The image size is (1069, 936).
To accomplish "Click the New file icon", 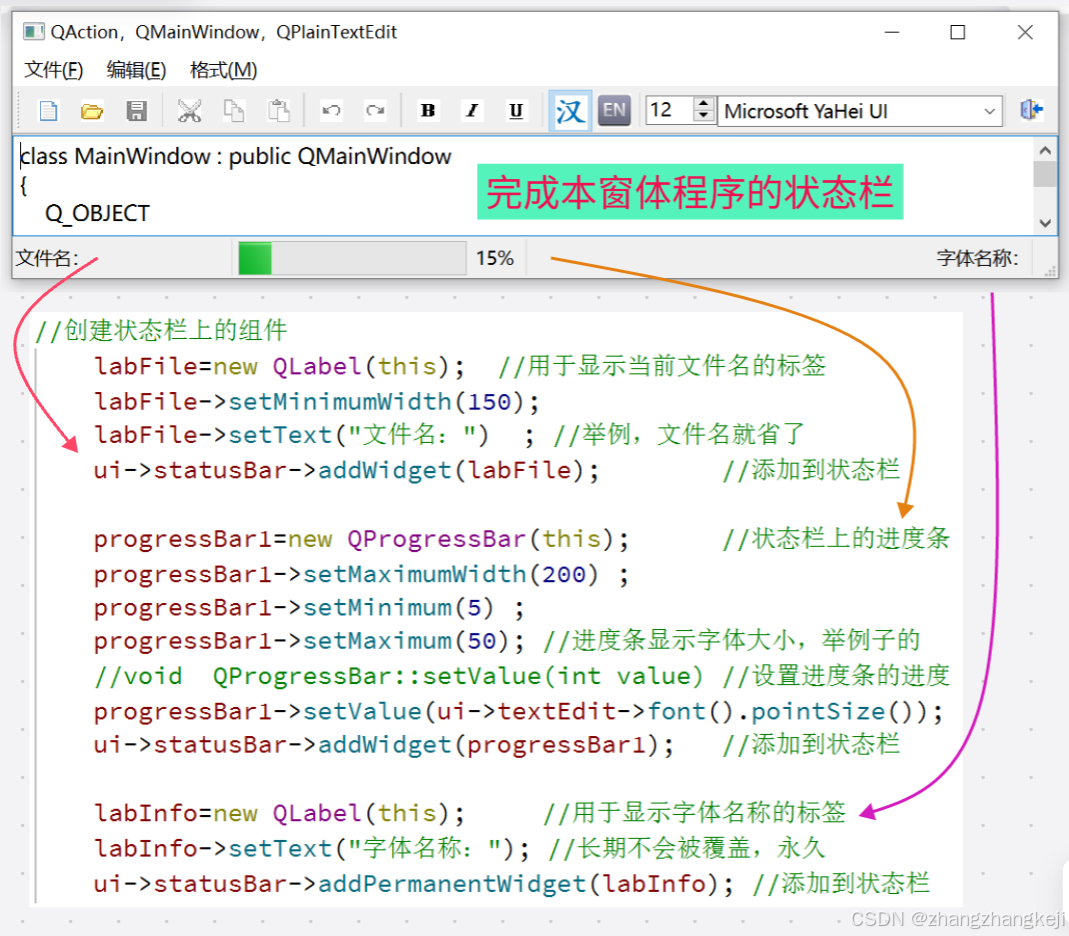I will click(x=48, y=110).
